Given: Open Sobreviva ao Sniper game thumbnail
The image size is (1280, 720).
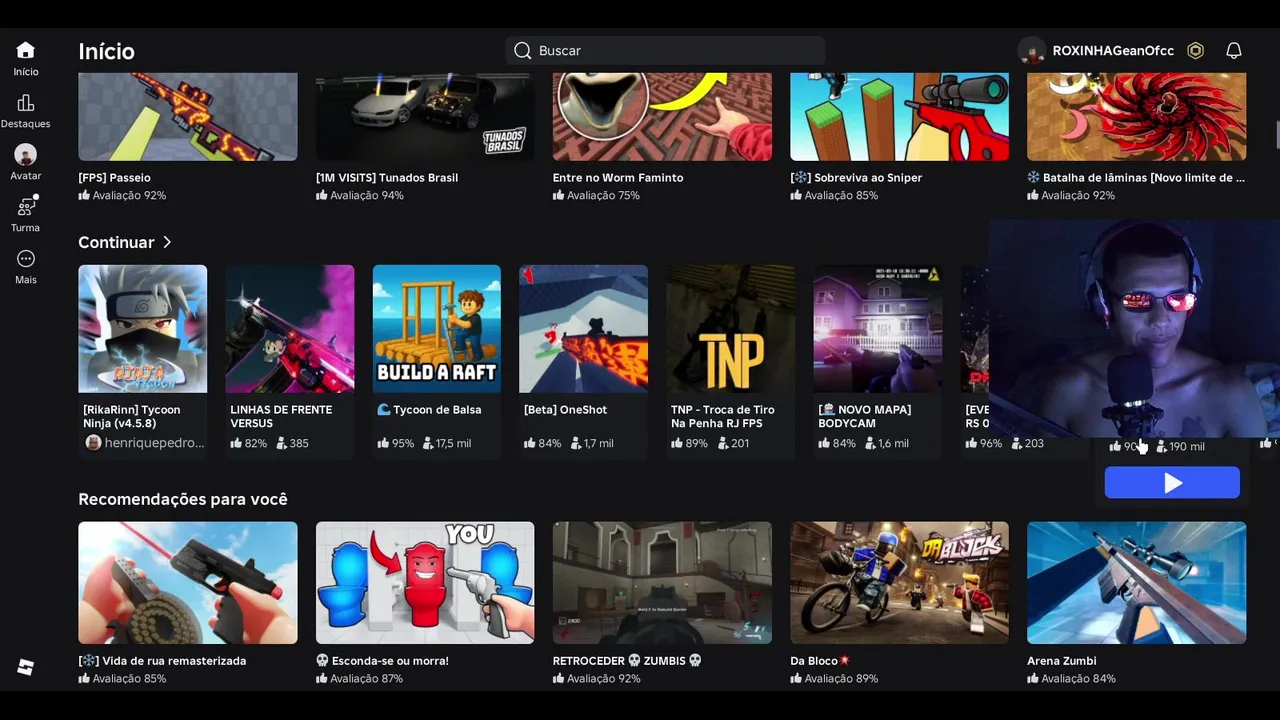Looking at the screenshot, I should point(899,116).
